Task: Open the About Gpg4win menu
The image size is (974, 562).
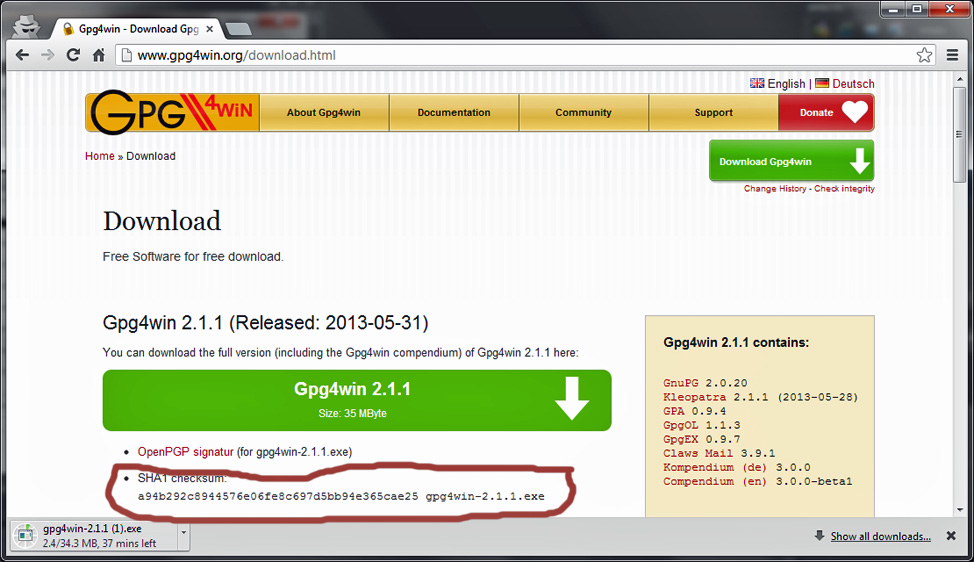Action: (x=324, y=112)
